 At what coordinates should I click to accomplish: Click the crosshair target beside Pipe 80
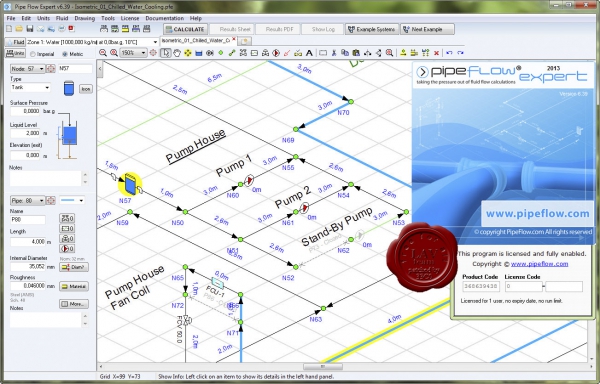coord(51,200)
